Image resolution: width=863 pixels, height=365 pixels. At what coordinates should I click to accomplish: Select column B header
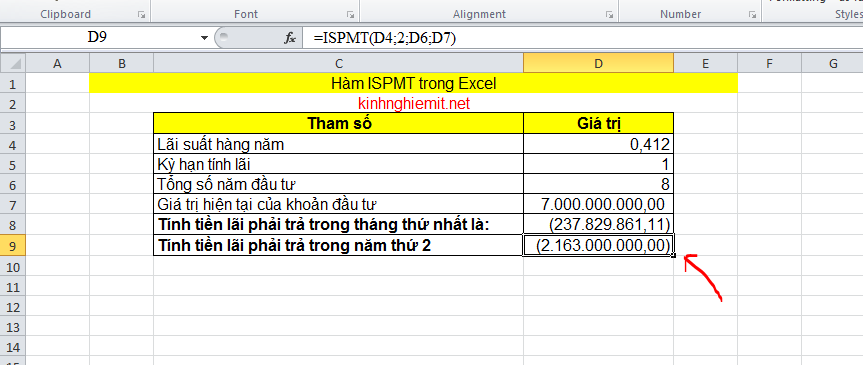pos(122,63)
